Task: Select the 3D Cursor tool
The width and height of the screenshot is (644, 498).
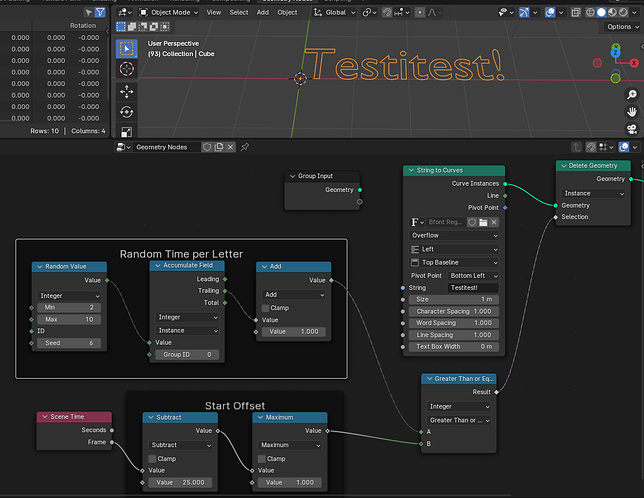Action: pos(126,69)
